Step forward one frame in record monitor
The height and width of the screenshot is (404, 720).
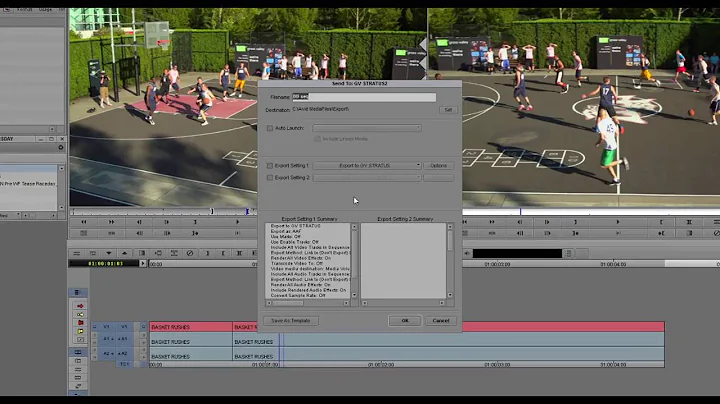point(547,222)
